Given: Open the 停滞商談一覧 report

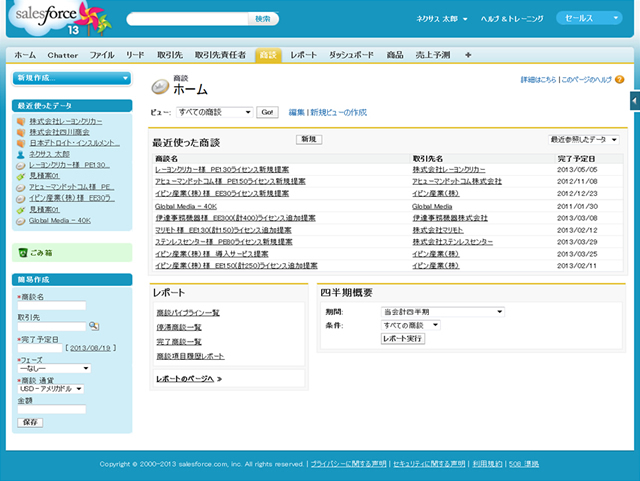Looking at the screenshot, I should (x=179, y=327).
